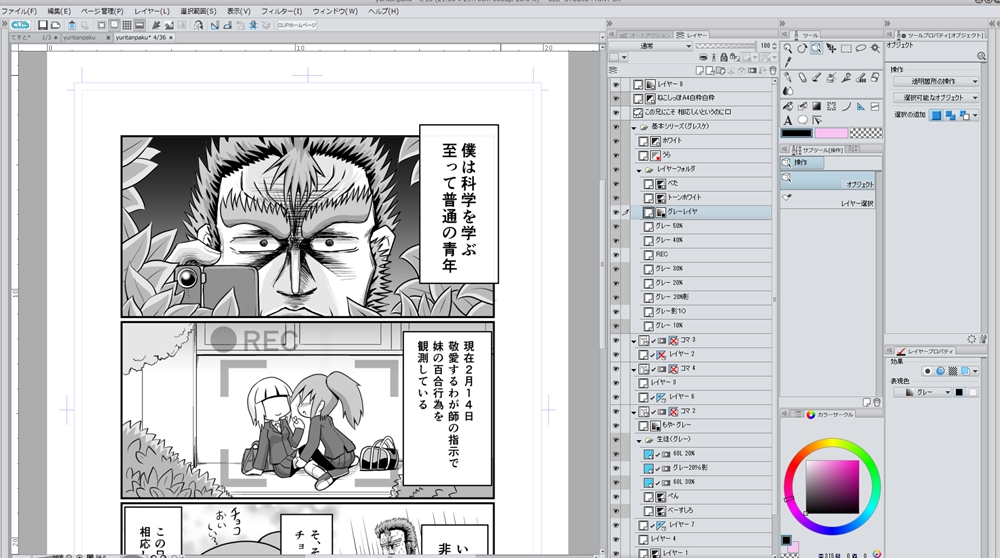Open the 編集(E) menu
The image size is (1000, 558).
pos(59,11)
